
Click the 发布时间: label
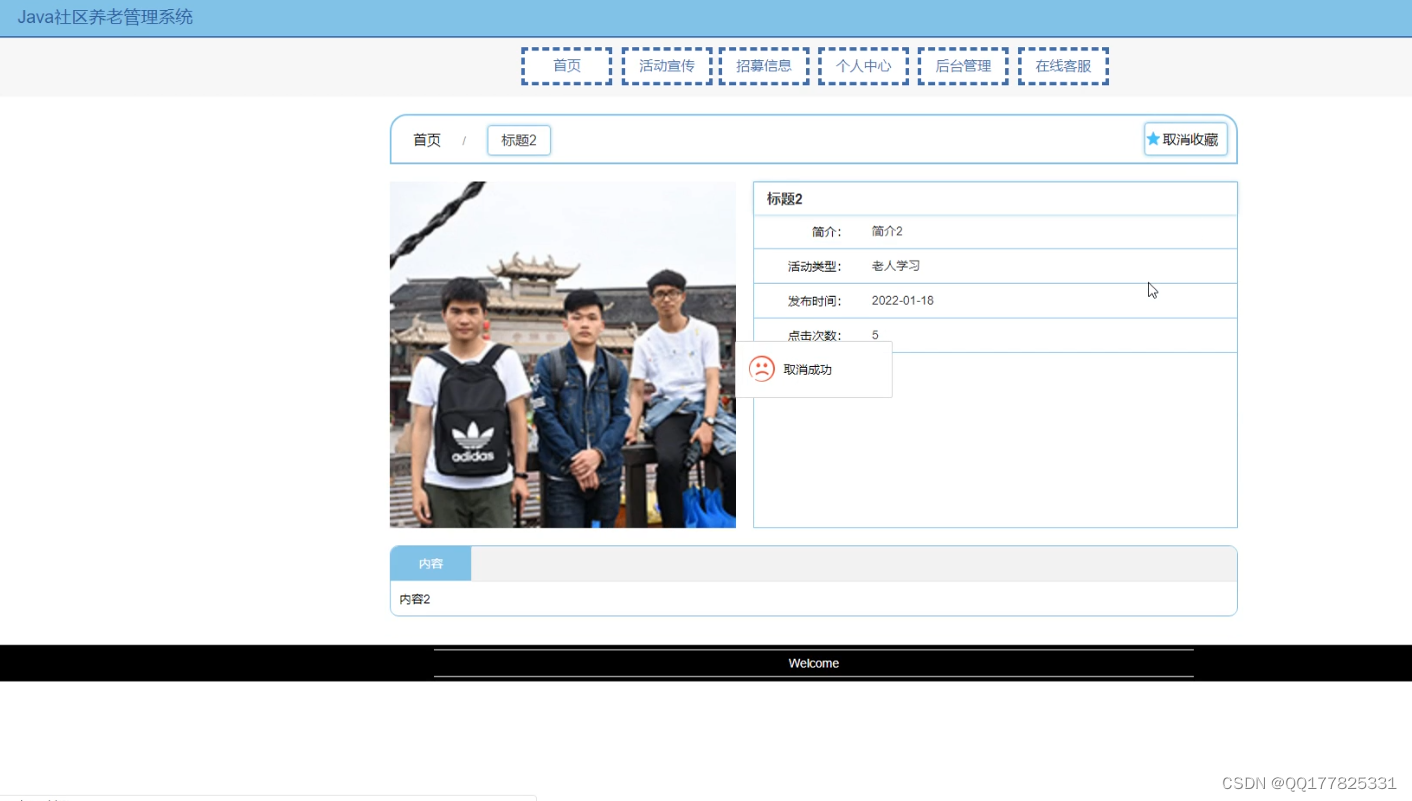pyautogui.click(x=815, y=301)
